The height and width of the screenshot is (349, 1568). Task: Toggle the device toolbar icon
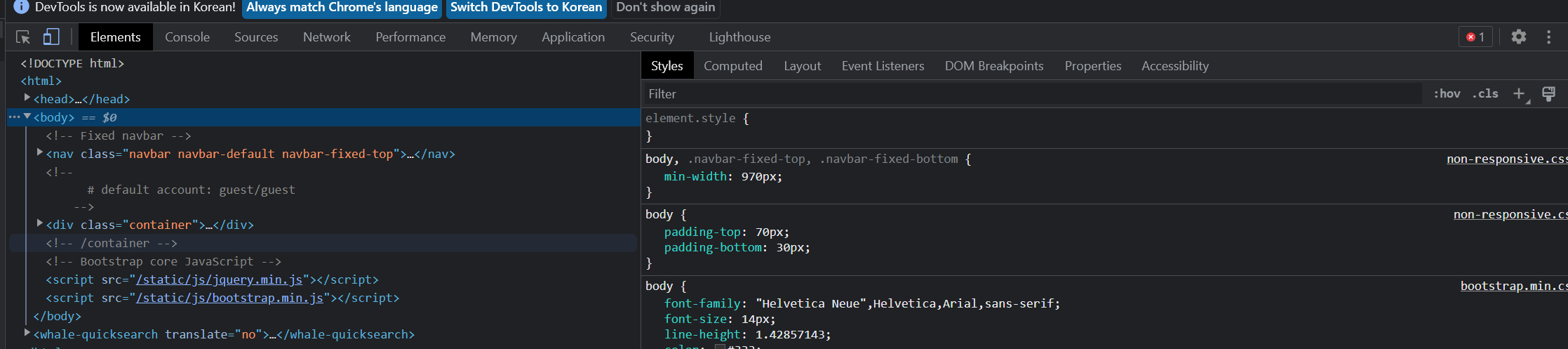pyautogui.click(x=51, y=37)
